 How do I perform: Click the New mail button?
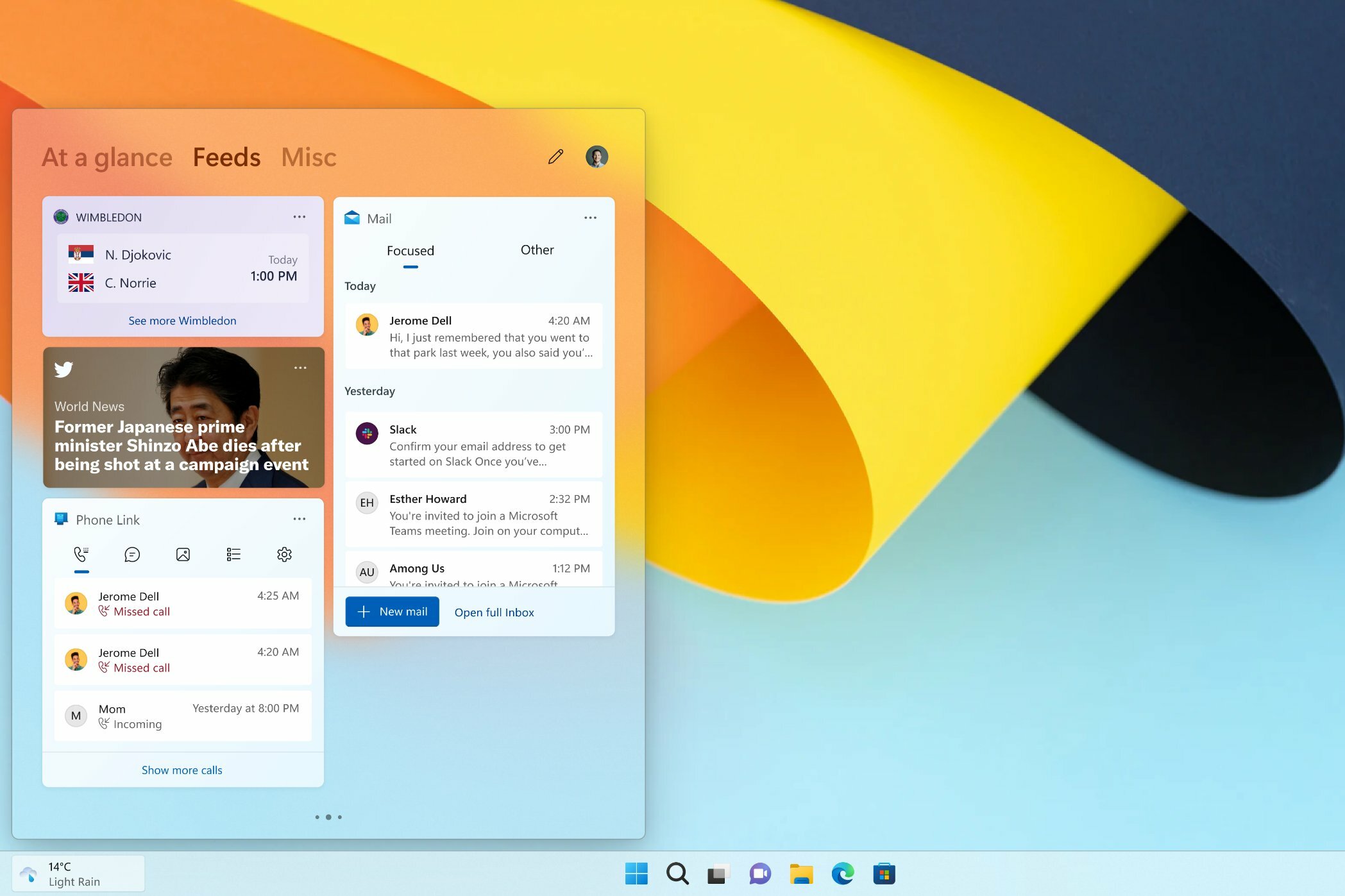tap(392, 612)
